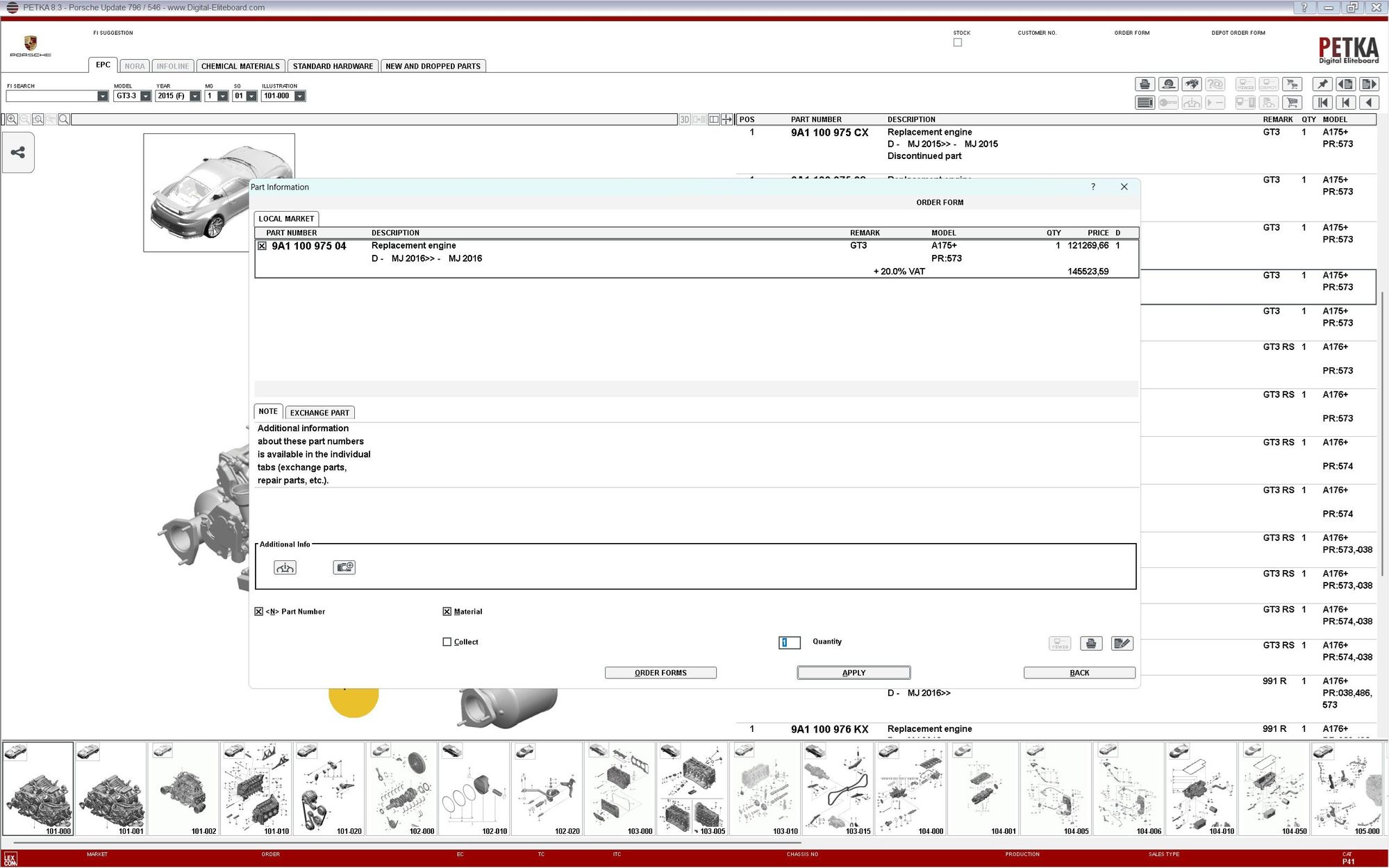Viewport: 1389px width, 868px height.
Task: Click the printer icon in main toolbar
Action: pos(1145,84)
